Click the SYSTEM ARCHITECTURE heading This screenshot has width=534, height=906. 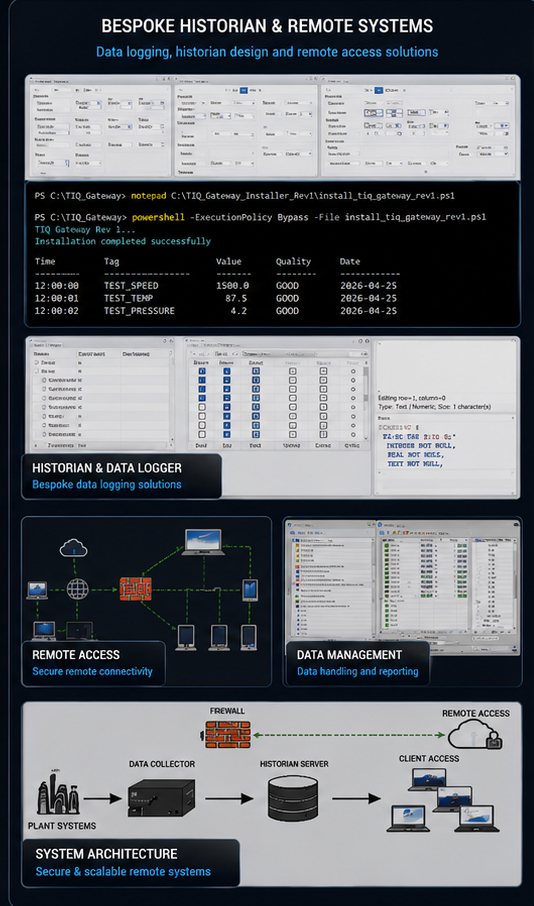click(x=106, y=853)
